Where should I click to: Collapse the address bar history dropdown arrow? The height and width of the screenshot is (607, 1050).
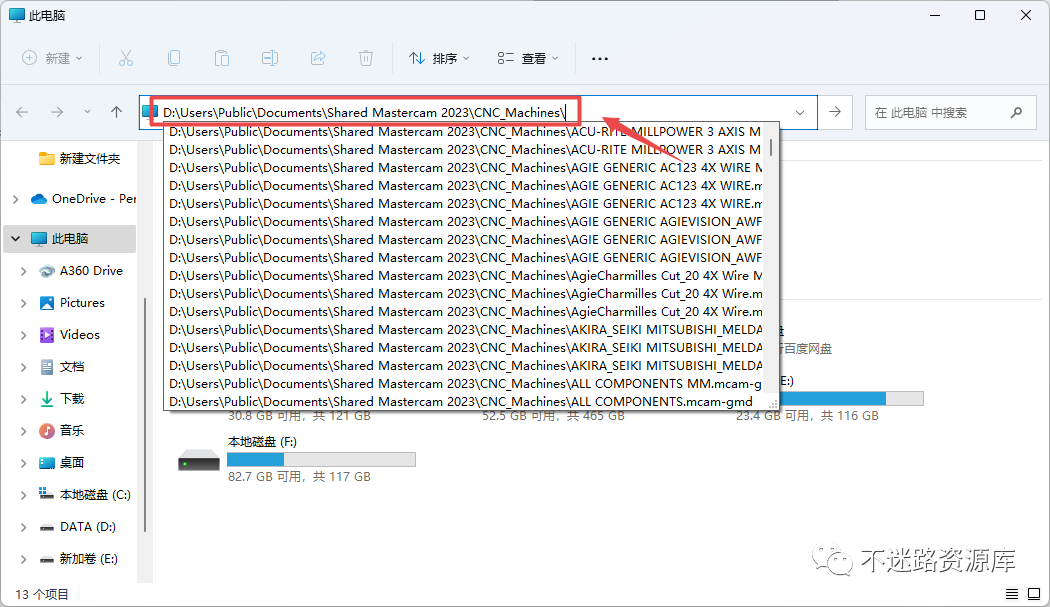[800, 113]
